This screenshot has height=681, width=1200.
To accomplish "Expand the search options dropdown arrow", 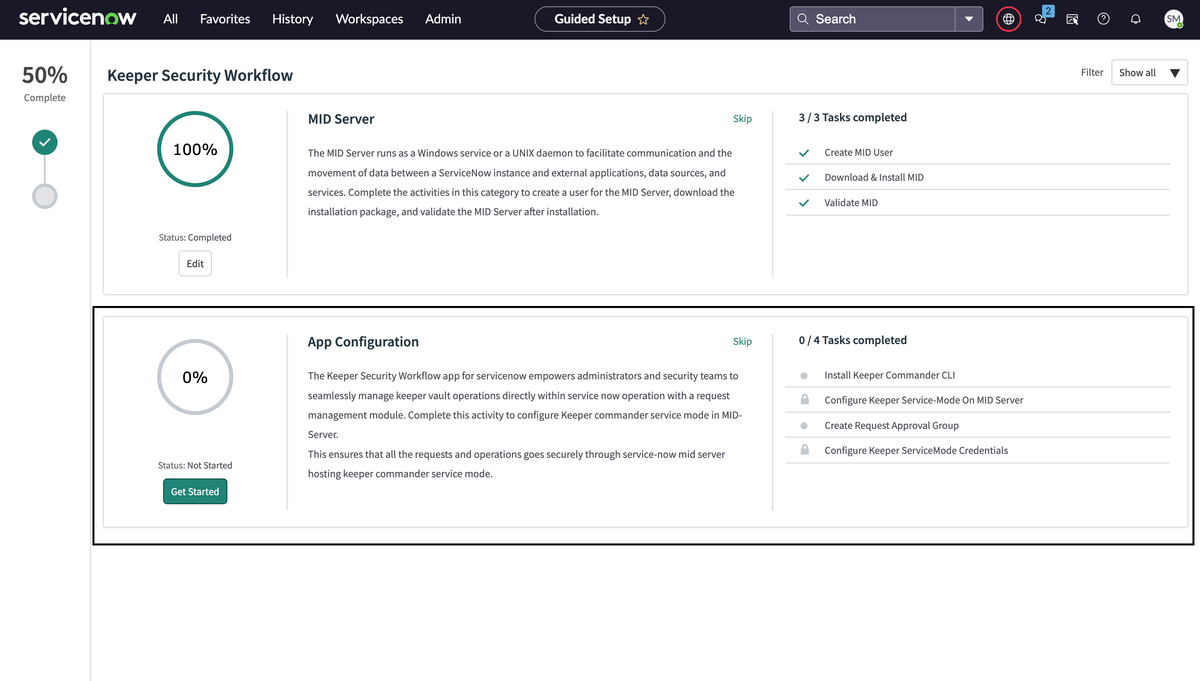I will (968, 19).
